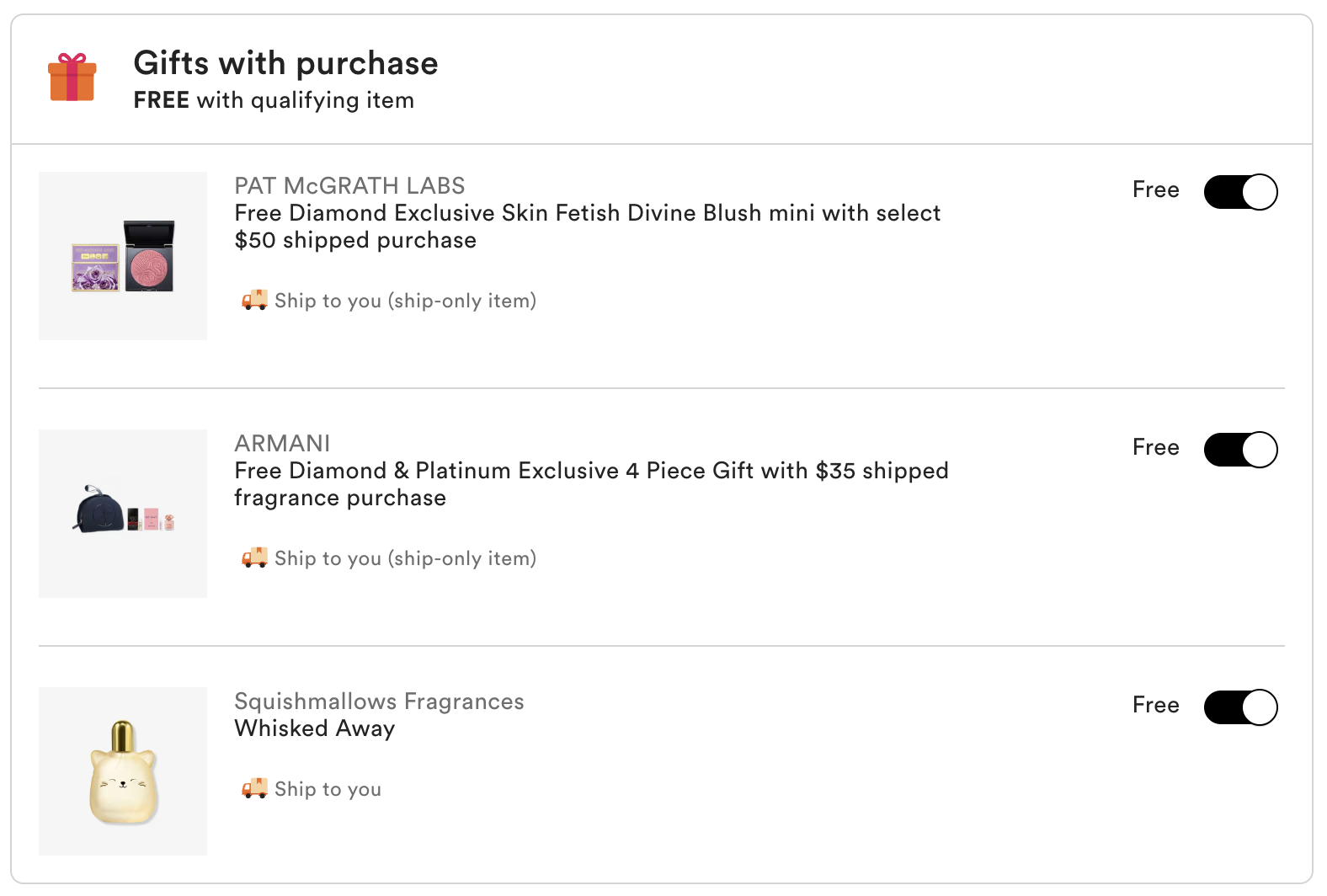Click the truck icon under Pat McGrath gift
This screenshot has height=896, width=1327.
254,300
